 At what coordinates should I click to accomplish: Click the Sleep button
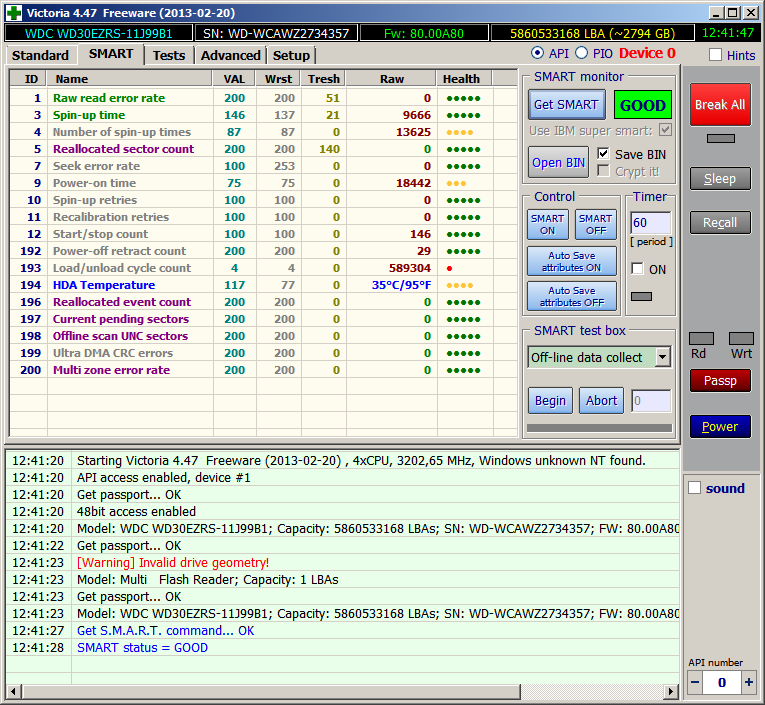(719, 178)
